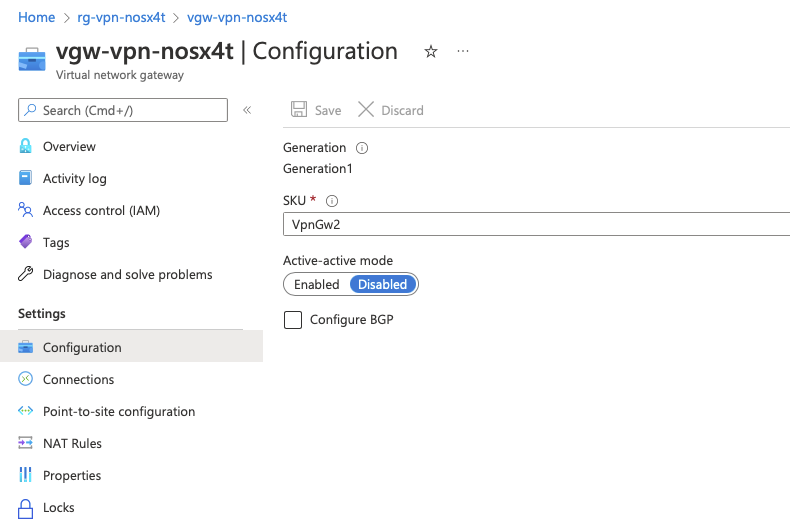This screenshot has height=530, width=790.
Task: Open the SKU VpnGw2 dropdown
Action: [537, 224]
